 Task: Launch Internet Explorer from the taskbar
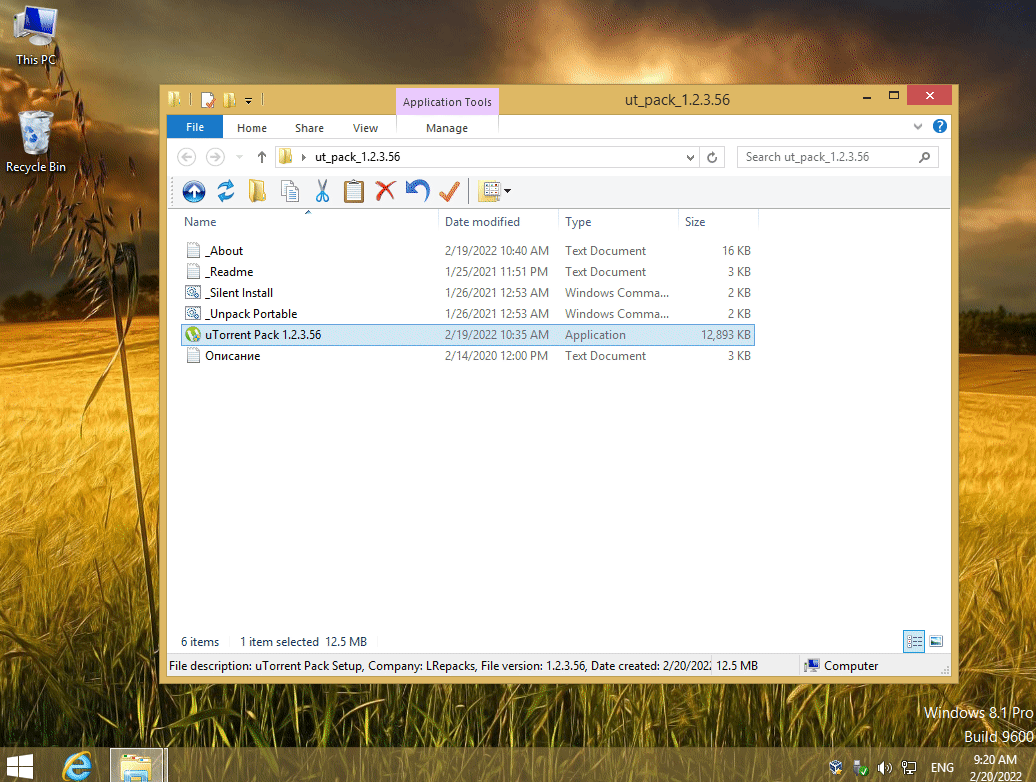coord(77,766)
